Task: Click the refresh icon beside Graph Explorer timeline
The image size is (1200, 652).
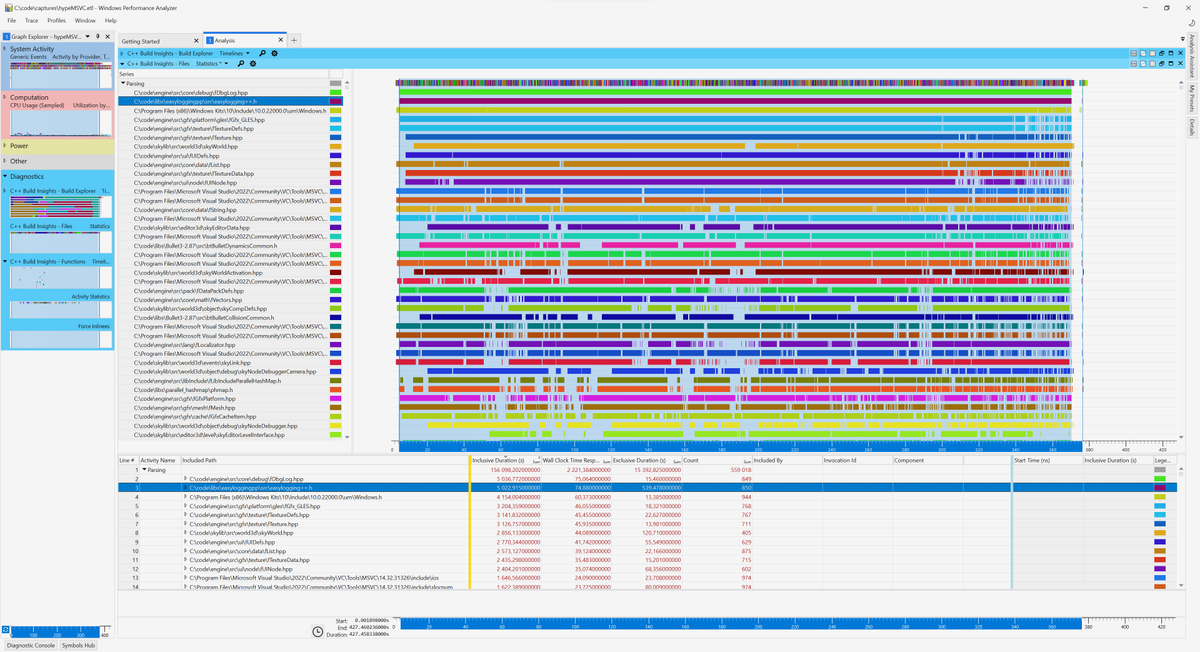Action: [6, 631]
